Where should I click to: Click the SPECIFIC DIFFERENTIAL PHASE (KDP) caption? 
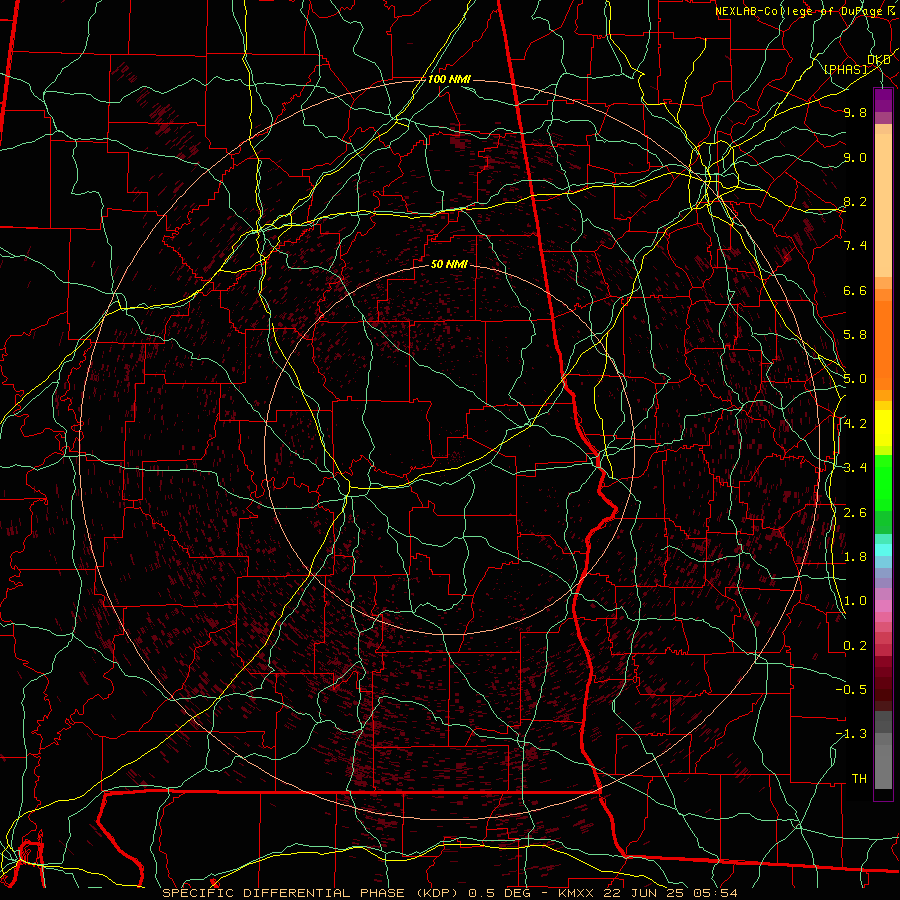(312, 893)
